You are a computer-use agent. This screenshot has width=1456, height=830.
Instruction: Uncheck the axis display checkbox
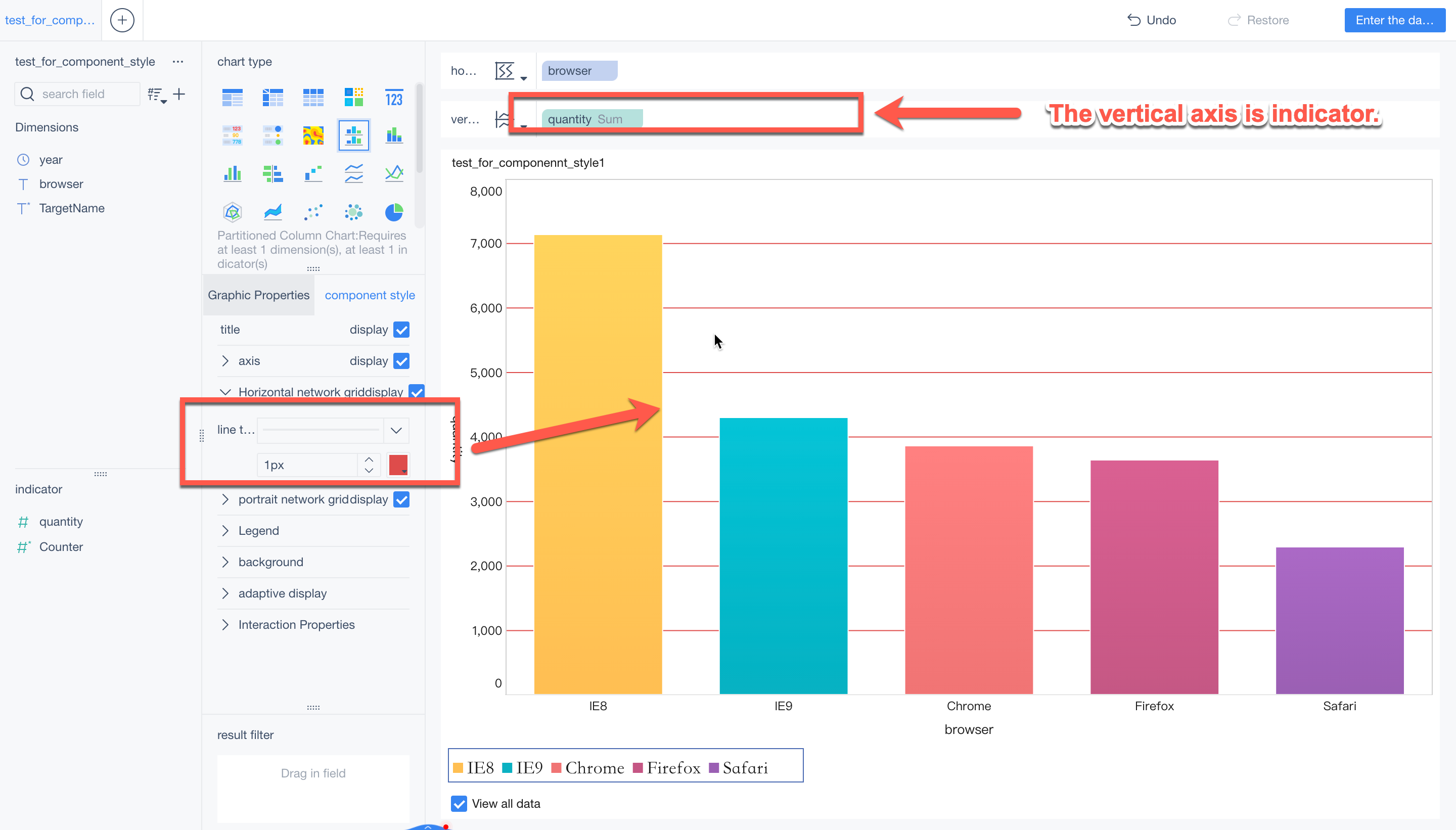point(401,361)
